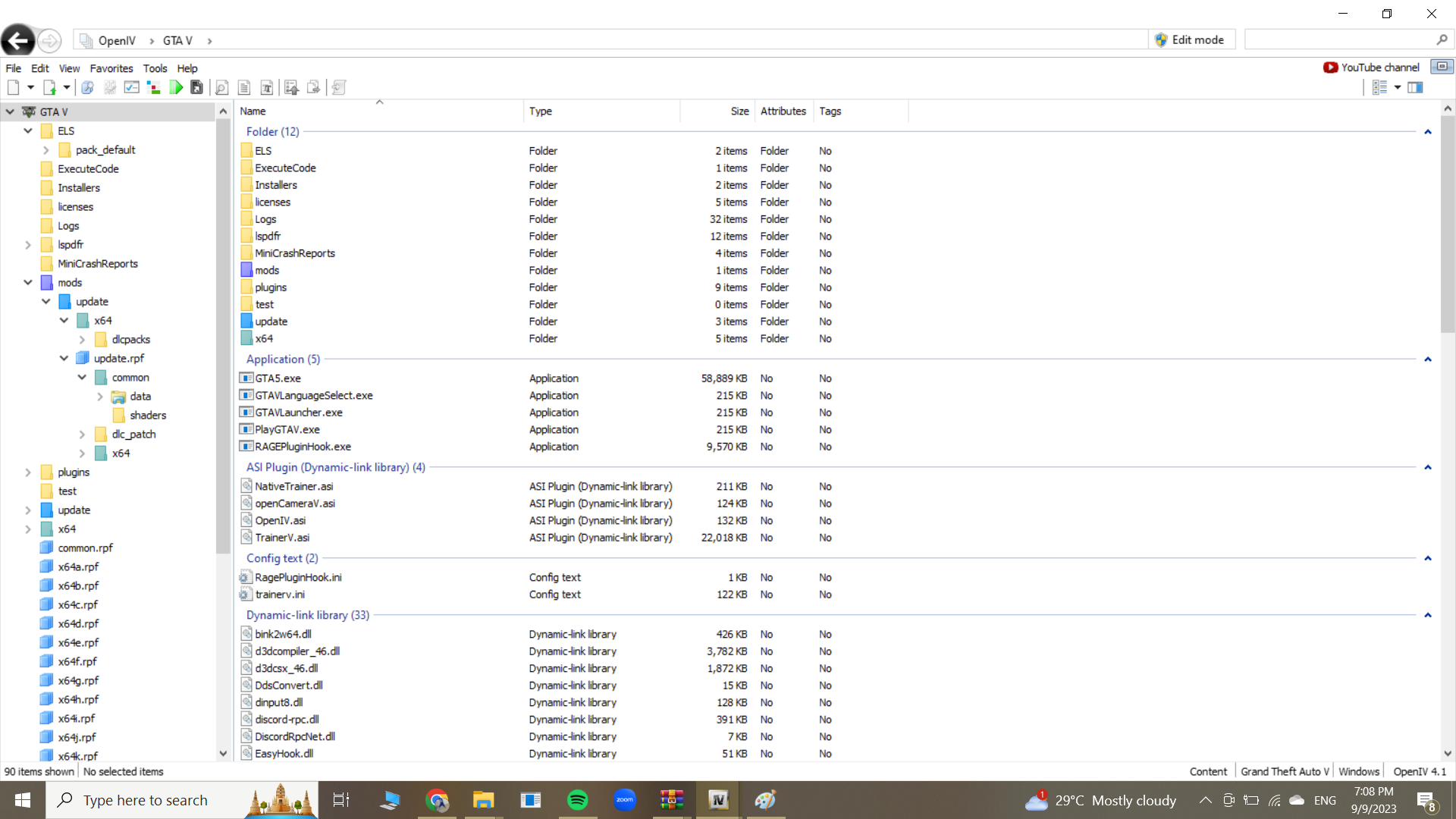
Task: Click the back navigation arrow
Action: coord(18,40)
